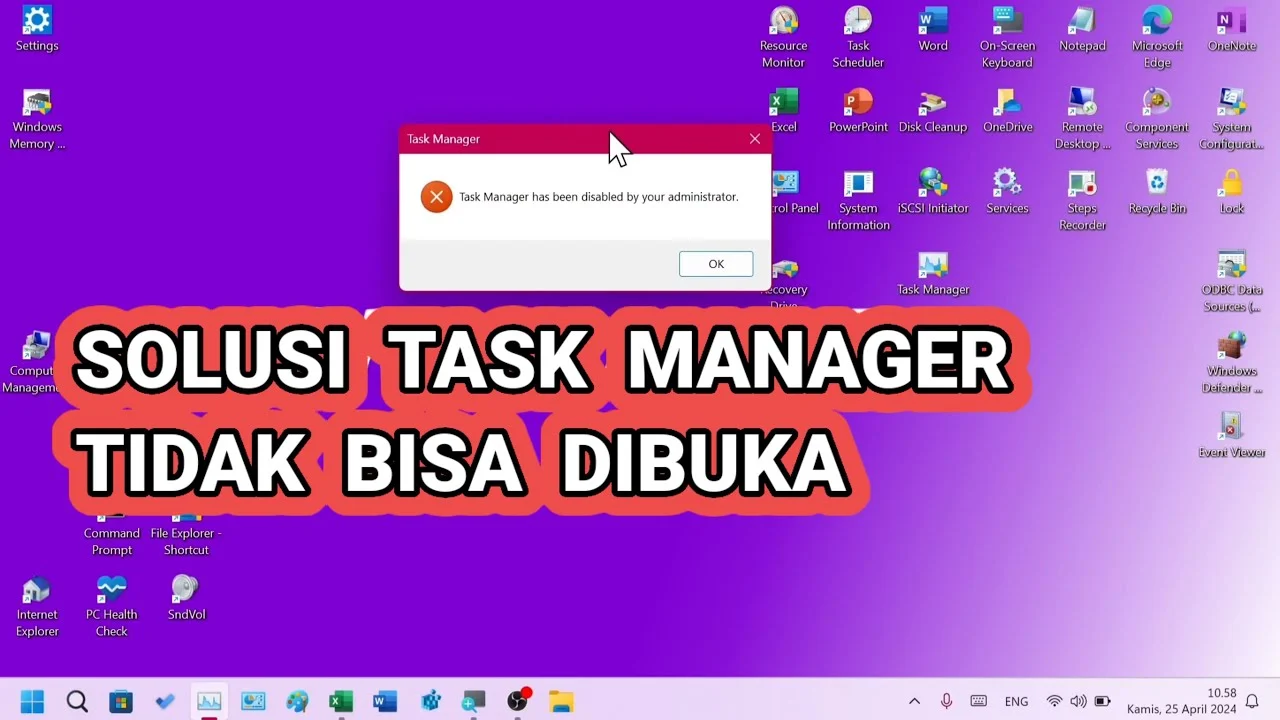
Task: Open the notification bell in the tray
Action: coord(1251,701)
